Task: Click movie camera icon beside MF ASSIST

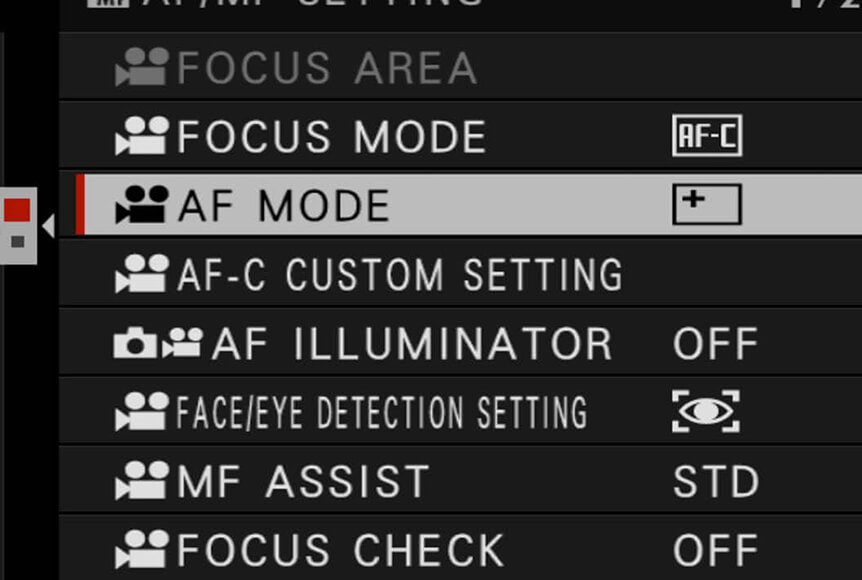Action: click(142, 481)
